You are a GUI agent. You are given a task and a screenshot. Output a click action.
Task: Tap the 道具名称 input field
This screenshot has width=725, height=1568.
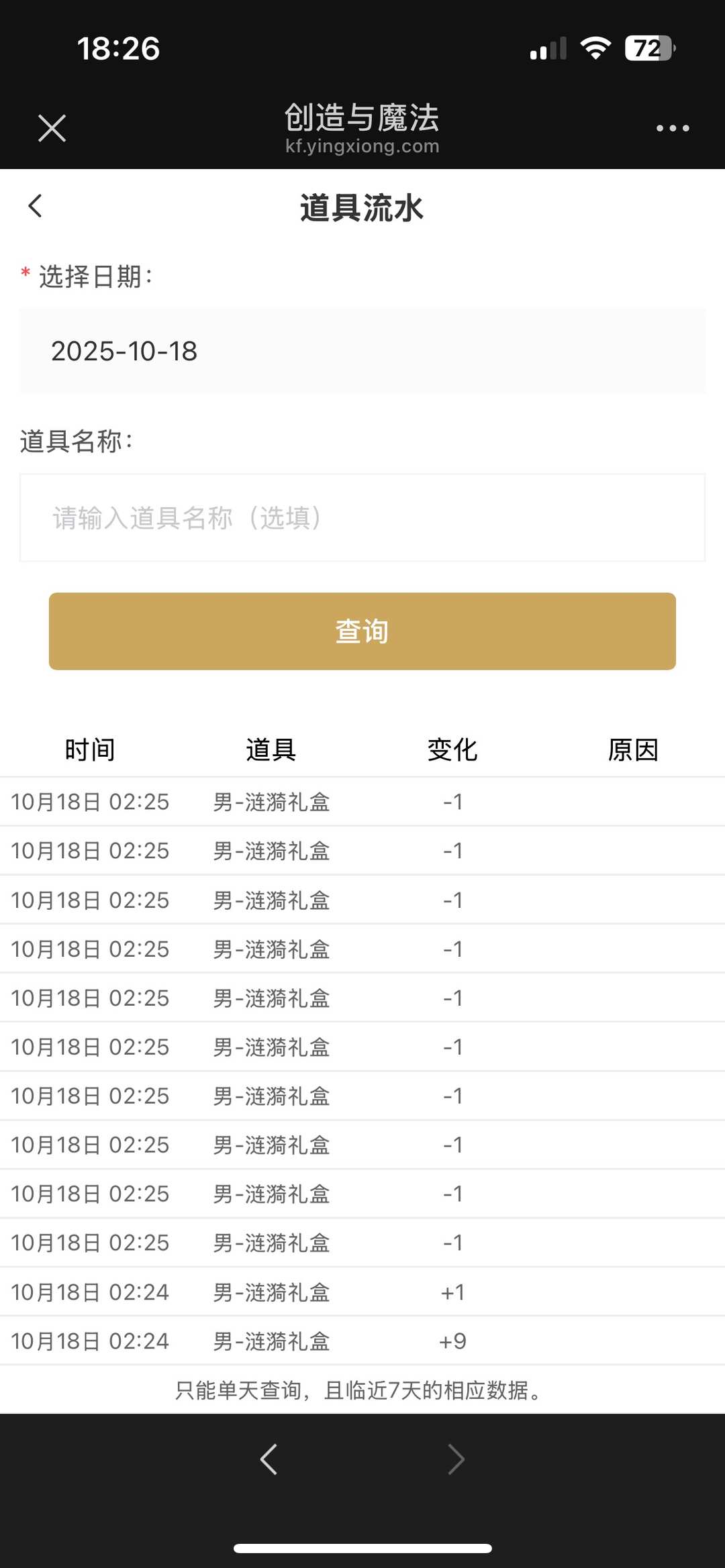coord(362,517)
